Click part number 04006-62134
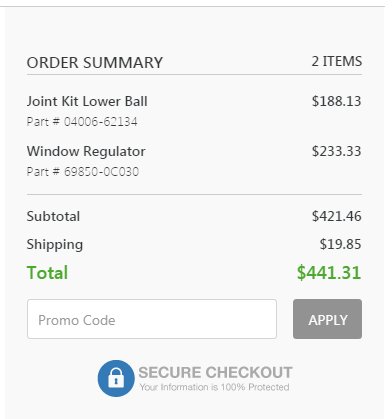The width and height of the screenshot is (392, 419). (x=82, y=122)
